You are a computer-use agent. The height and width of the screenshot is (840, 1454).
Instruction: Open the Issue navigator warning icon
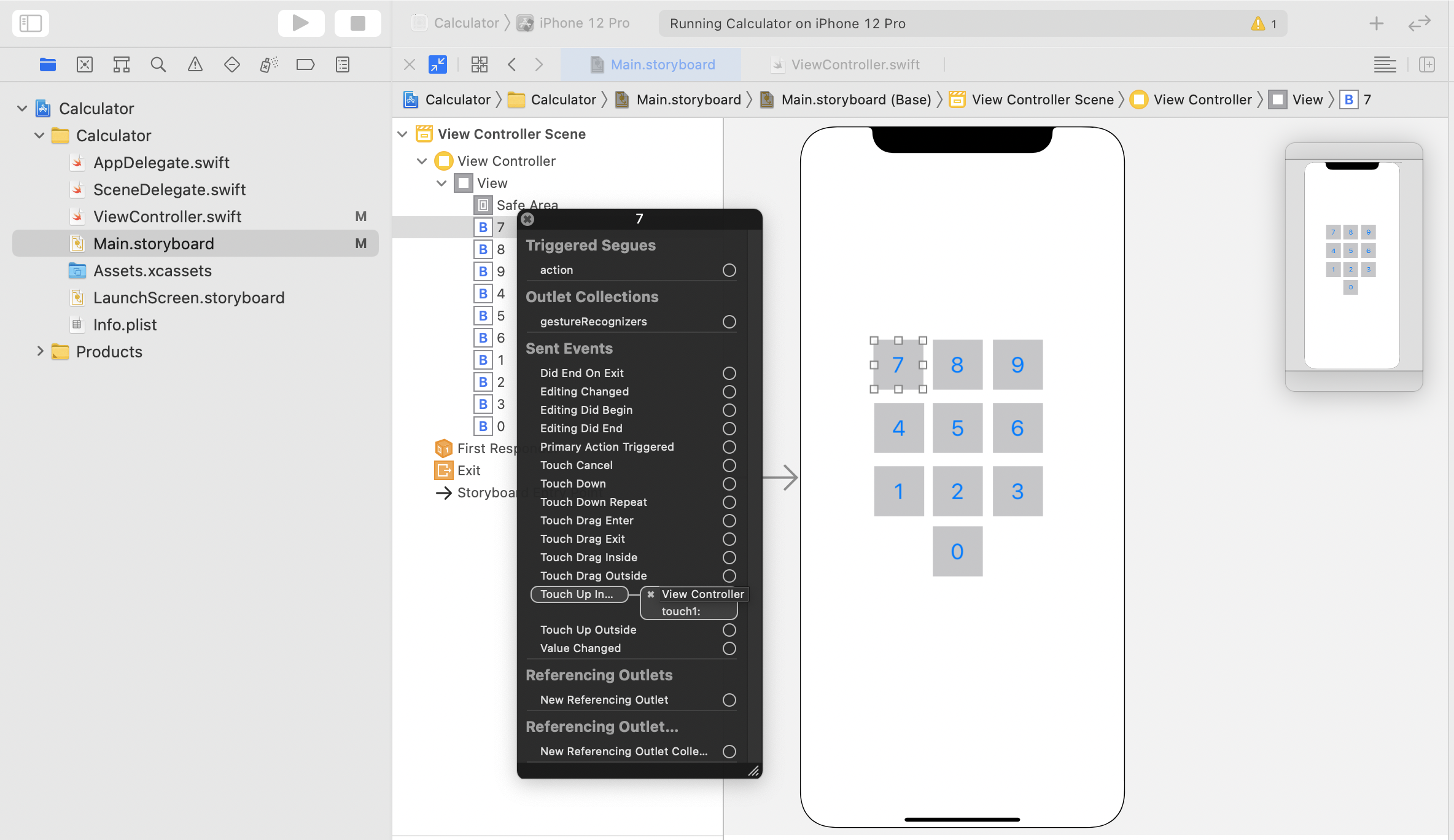point(195,64)
